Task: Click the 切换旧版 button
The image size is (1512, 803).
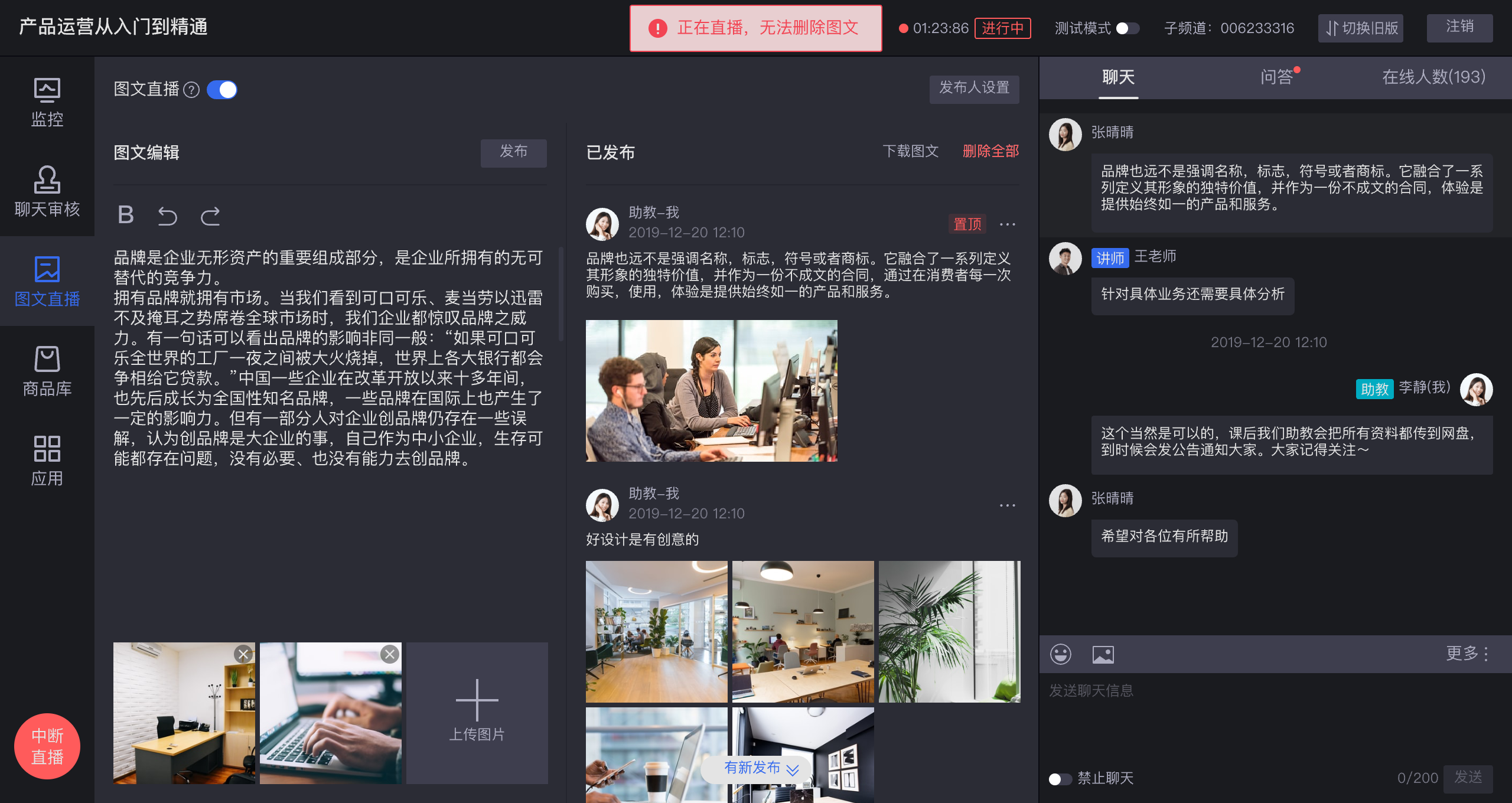Action: click(x=1360, y=28)
